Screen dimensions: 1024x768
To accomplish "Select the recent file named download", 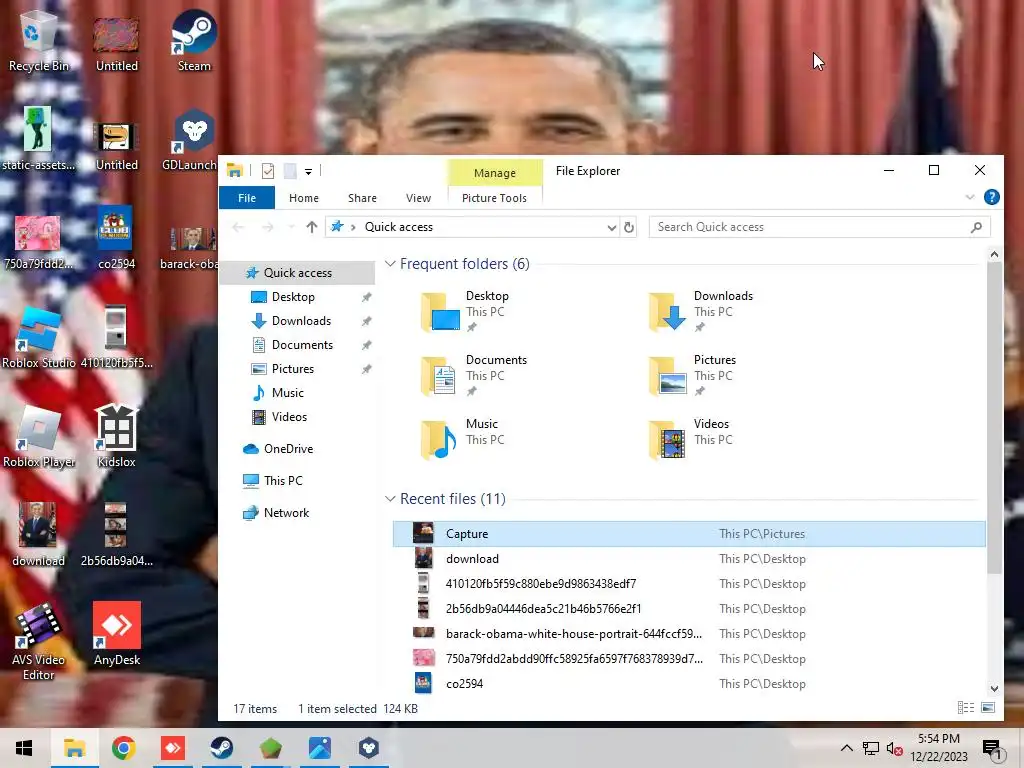I will tap(689, 559).
